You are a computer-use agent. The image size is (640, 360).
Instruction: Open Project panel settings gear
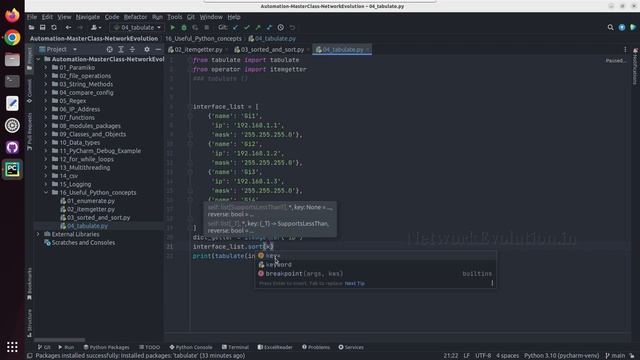(147, 49)
